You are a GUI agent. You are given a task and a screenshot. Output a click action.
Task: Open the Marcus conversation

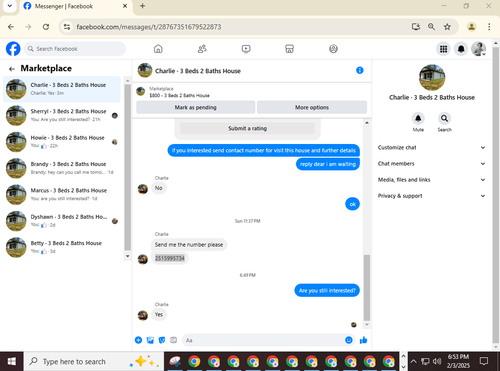pyautogui.click(x=62, y=194)
